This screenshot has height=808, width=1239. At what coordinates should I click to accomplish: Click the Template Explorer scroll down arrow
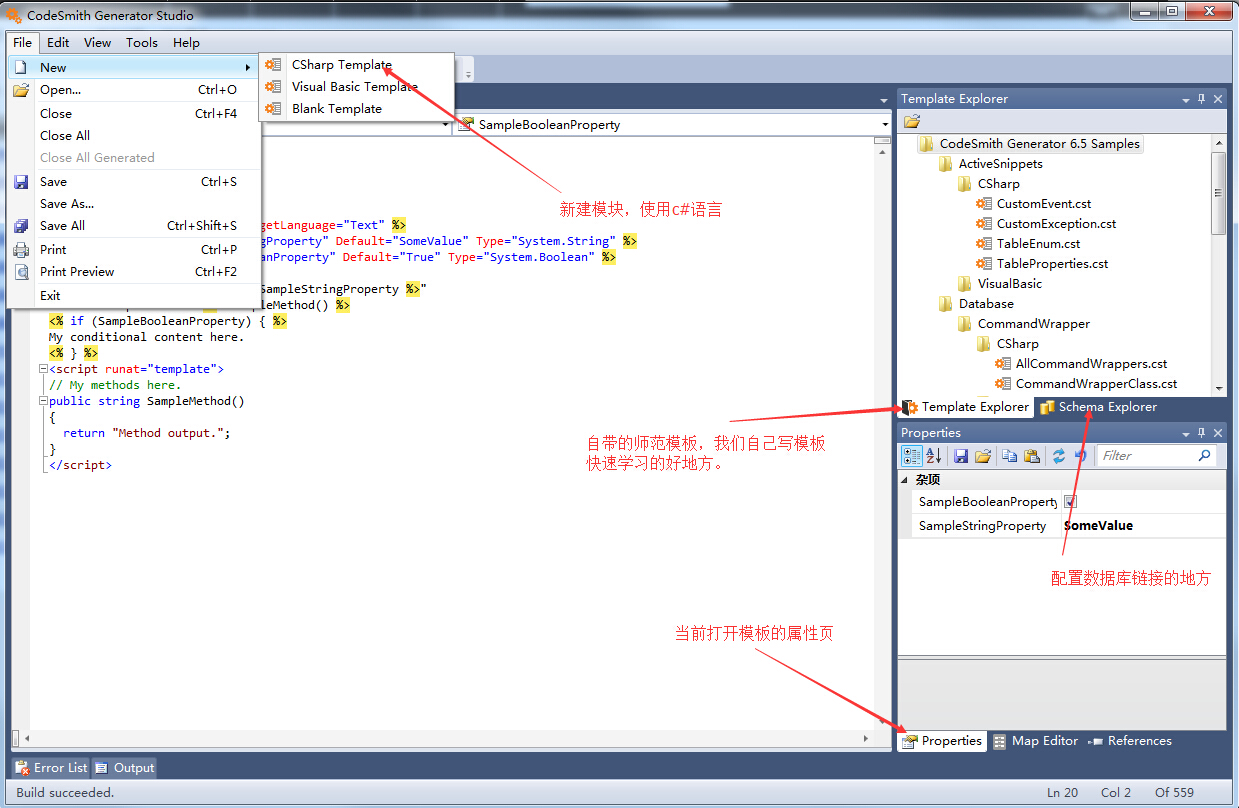pos(1218,388)
